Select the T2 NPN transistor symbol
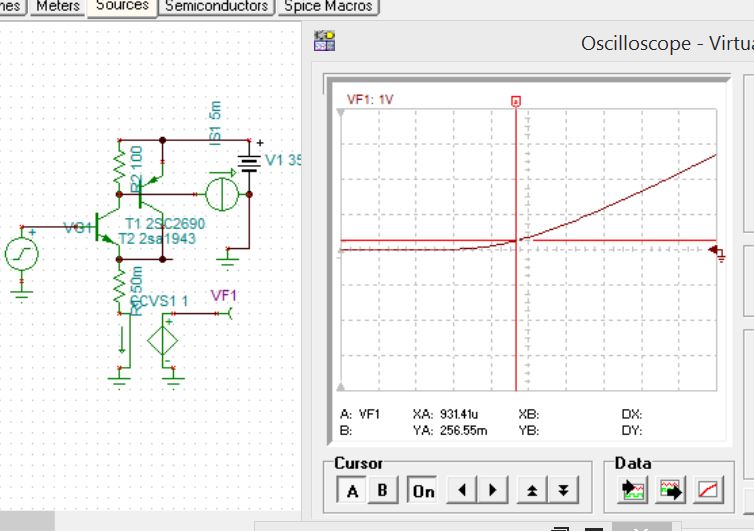 [108, 227]
